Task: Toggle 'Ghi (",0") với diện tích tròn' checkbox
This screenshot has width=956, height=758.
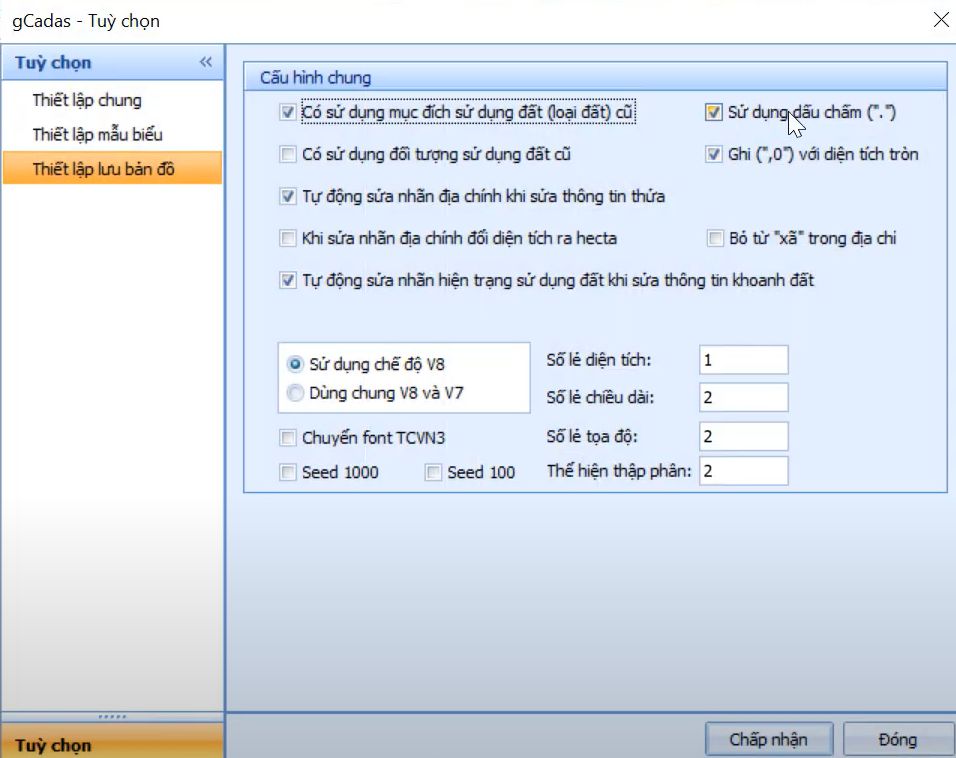Action: [713, 155]
